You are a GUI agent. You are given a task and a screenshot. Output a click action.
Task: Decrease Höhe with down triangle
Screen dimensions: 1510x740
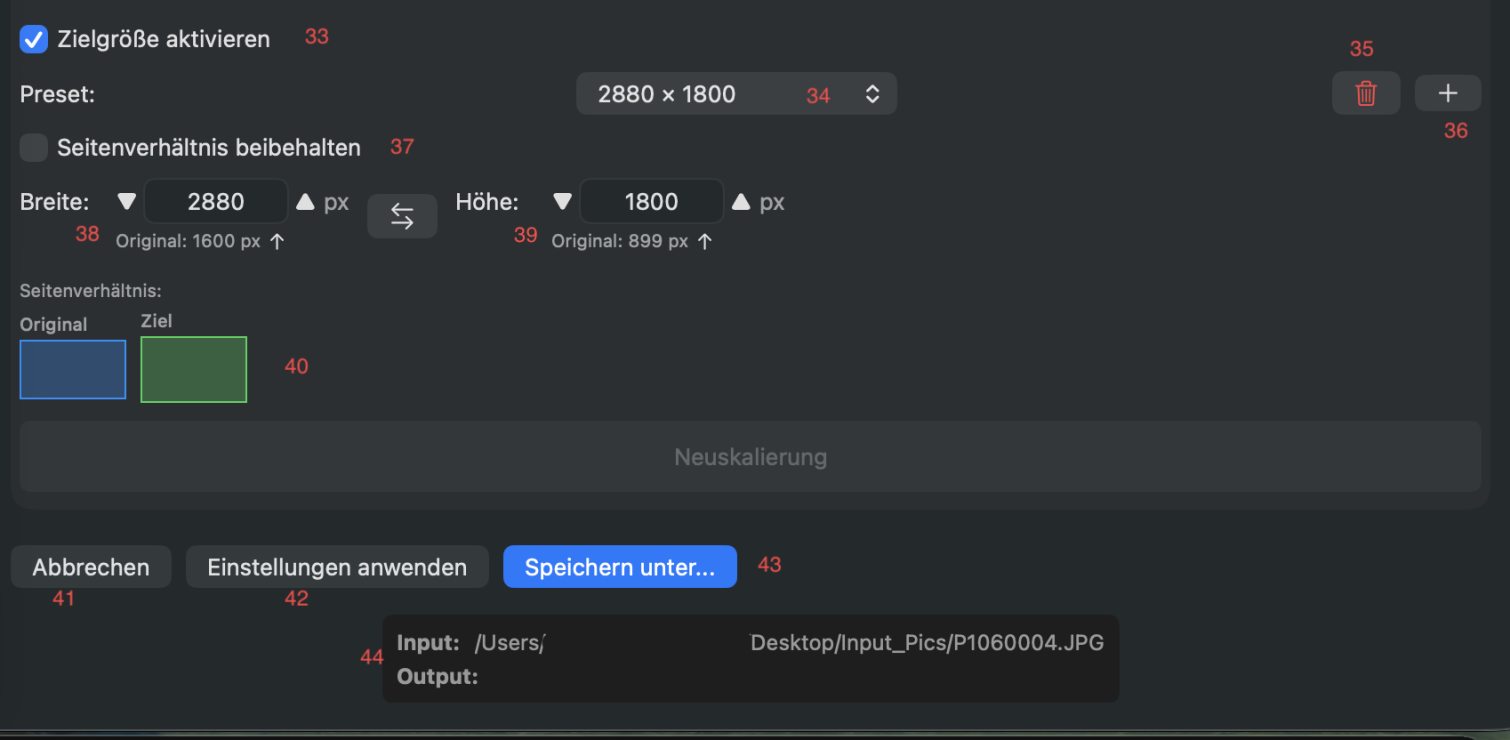coord(562,202)
